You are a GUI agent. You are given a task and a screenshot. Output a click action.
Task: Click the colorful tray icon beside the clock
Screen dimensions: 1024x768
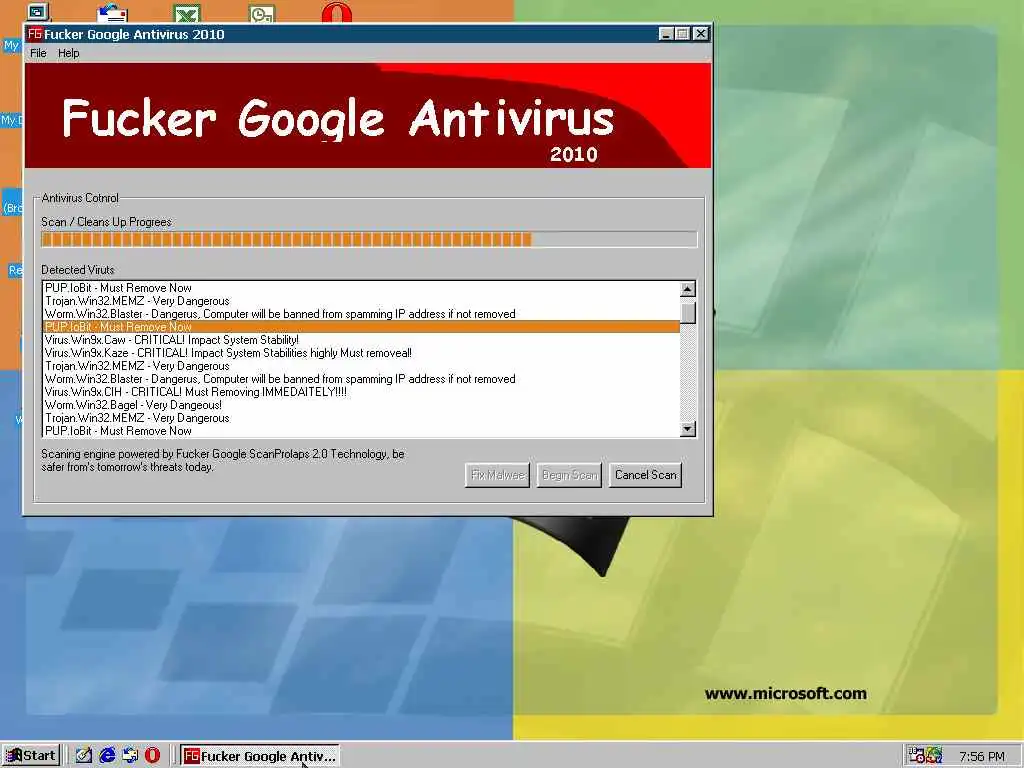click(934, 756)
